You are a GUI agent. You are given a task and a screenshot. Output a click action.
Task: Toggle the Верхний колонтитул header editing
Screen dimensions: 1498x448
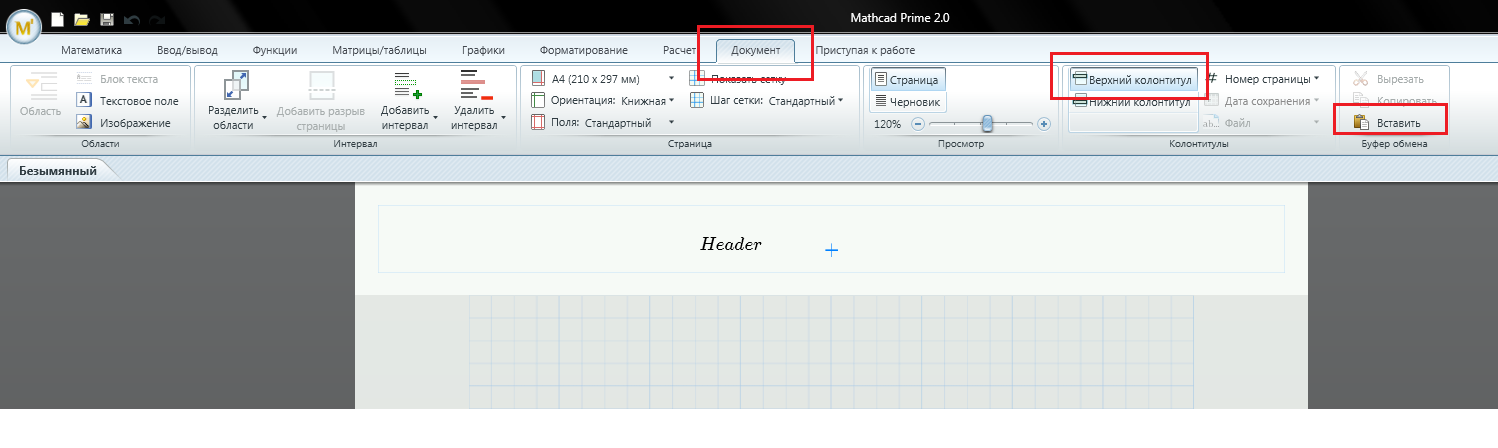1132,79
